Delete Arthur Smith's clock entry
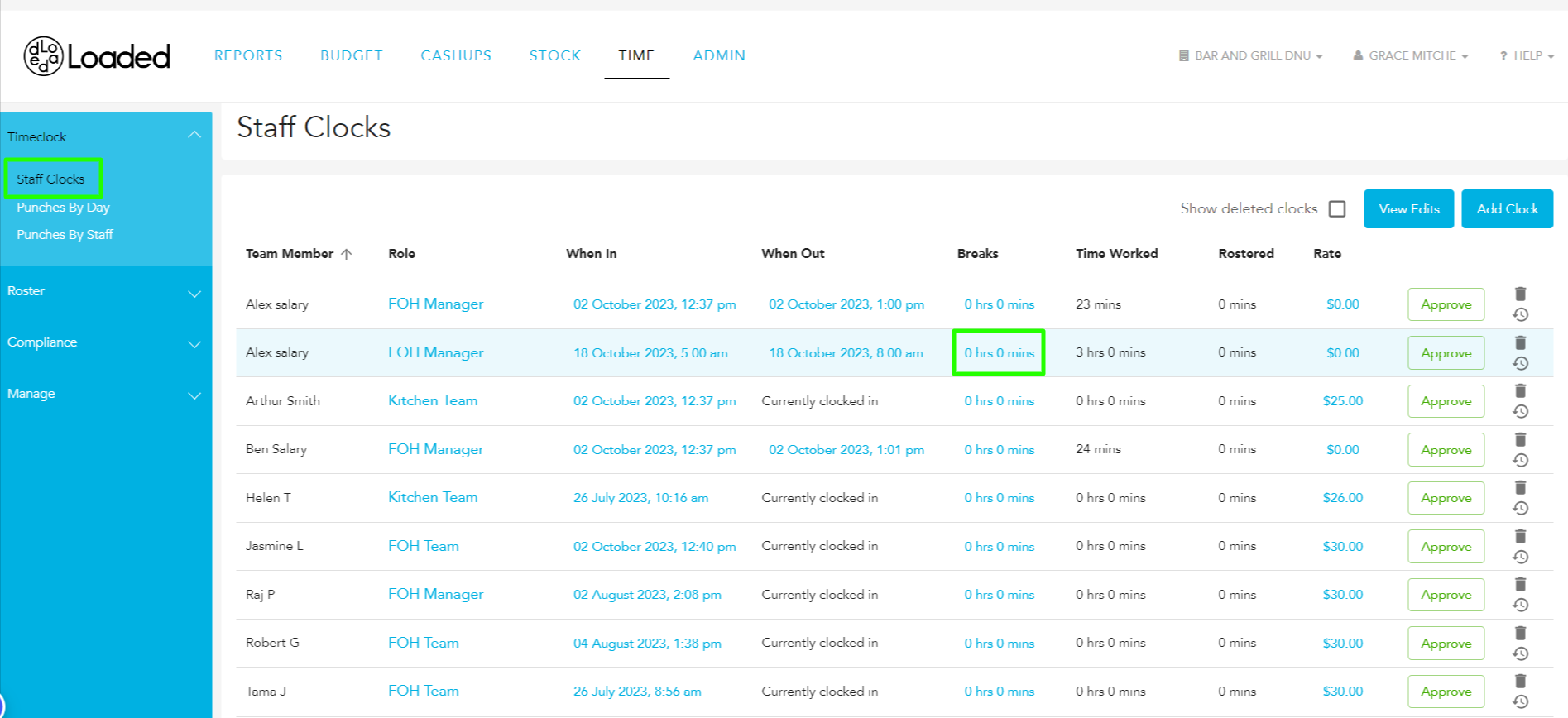Viewport: 1568px width, 718px height. coord(1520,390)
